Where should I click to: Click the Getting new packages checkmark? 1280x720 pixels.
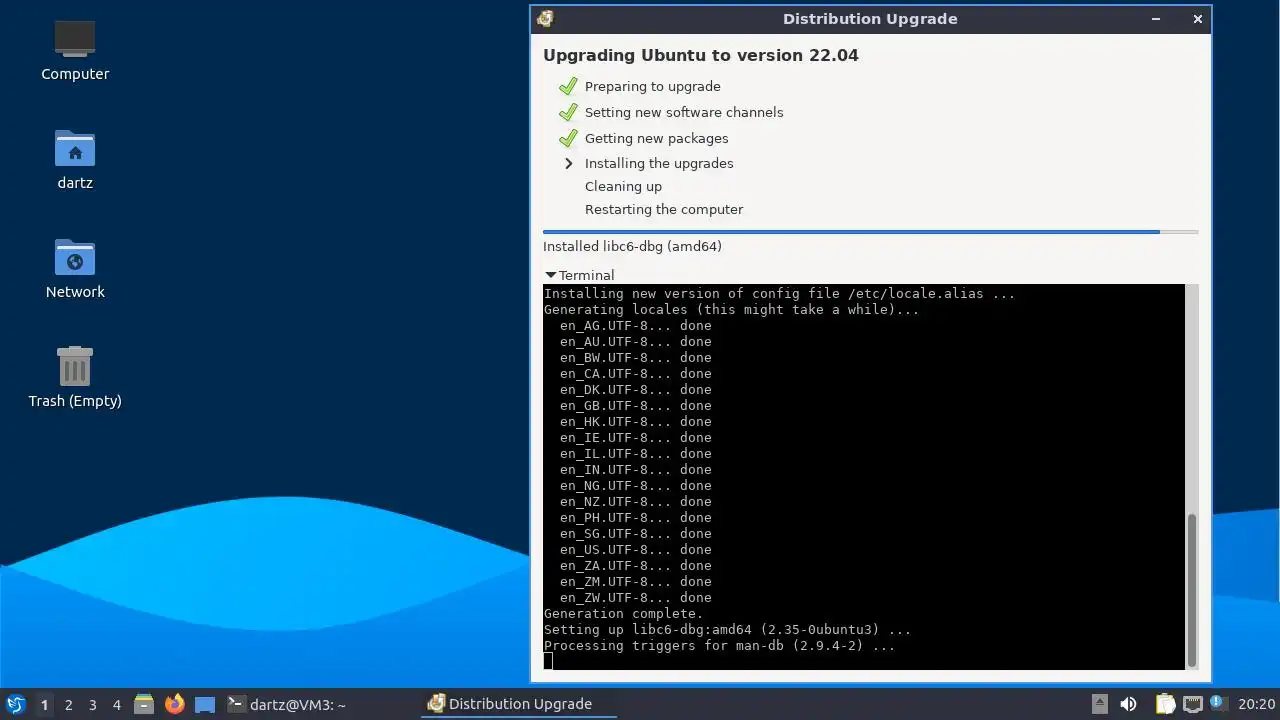click(x=568, y=138)
